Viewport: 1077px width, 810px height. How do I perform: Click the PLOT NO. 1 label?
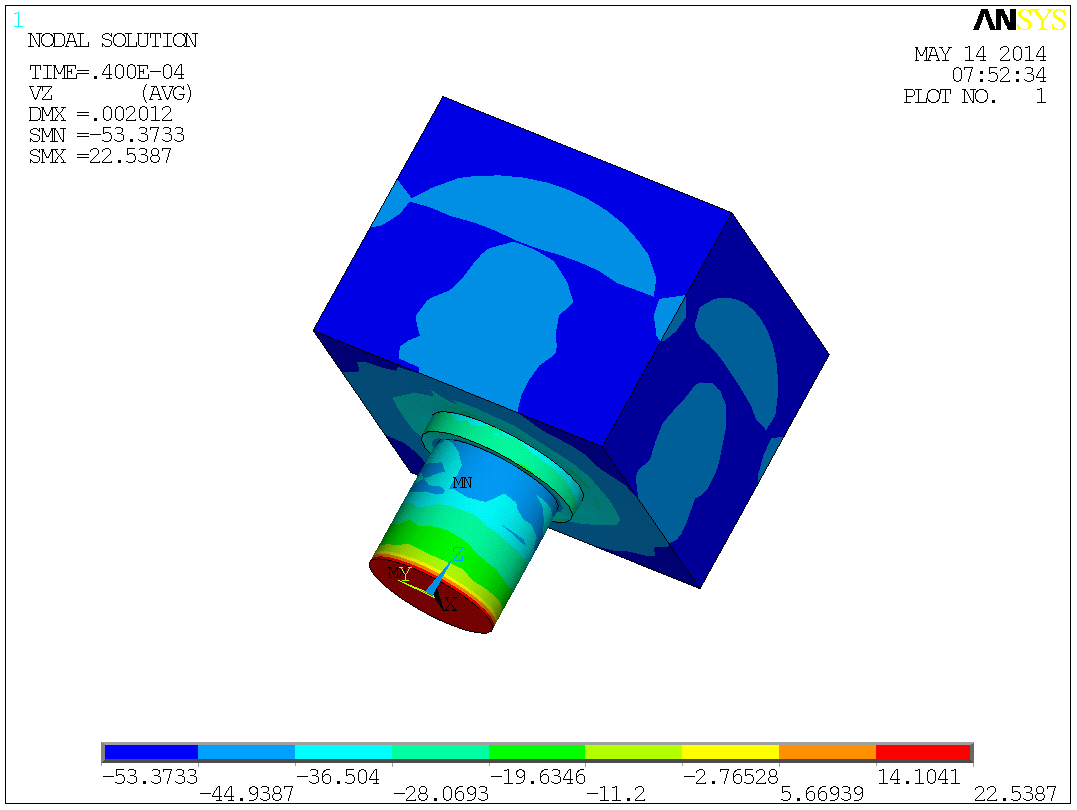[x=973, y=96]
